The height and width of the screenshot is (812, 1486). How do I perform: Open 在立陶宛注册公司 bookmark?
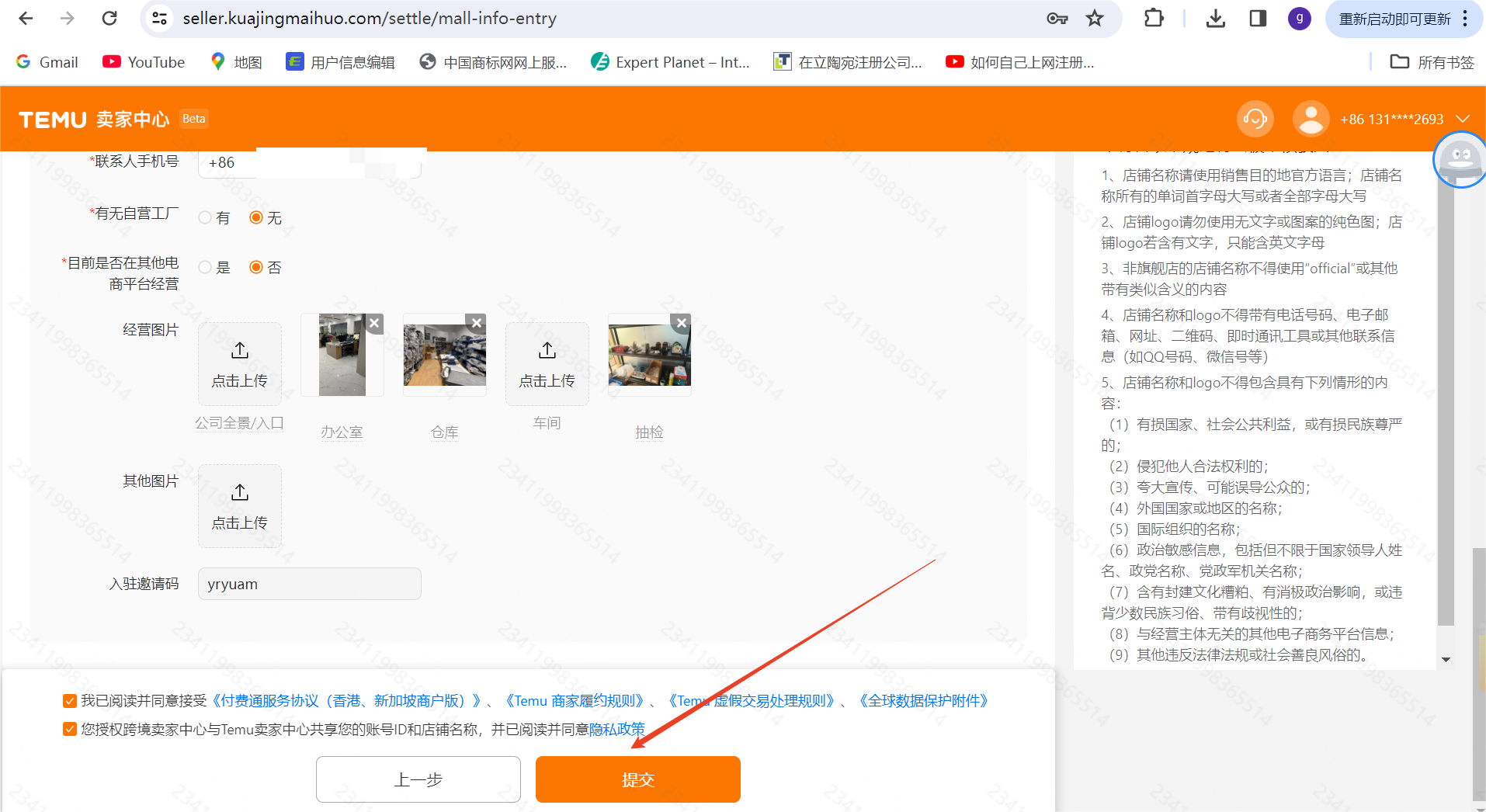click(x=848, y=62)
